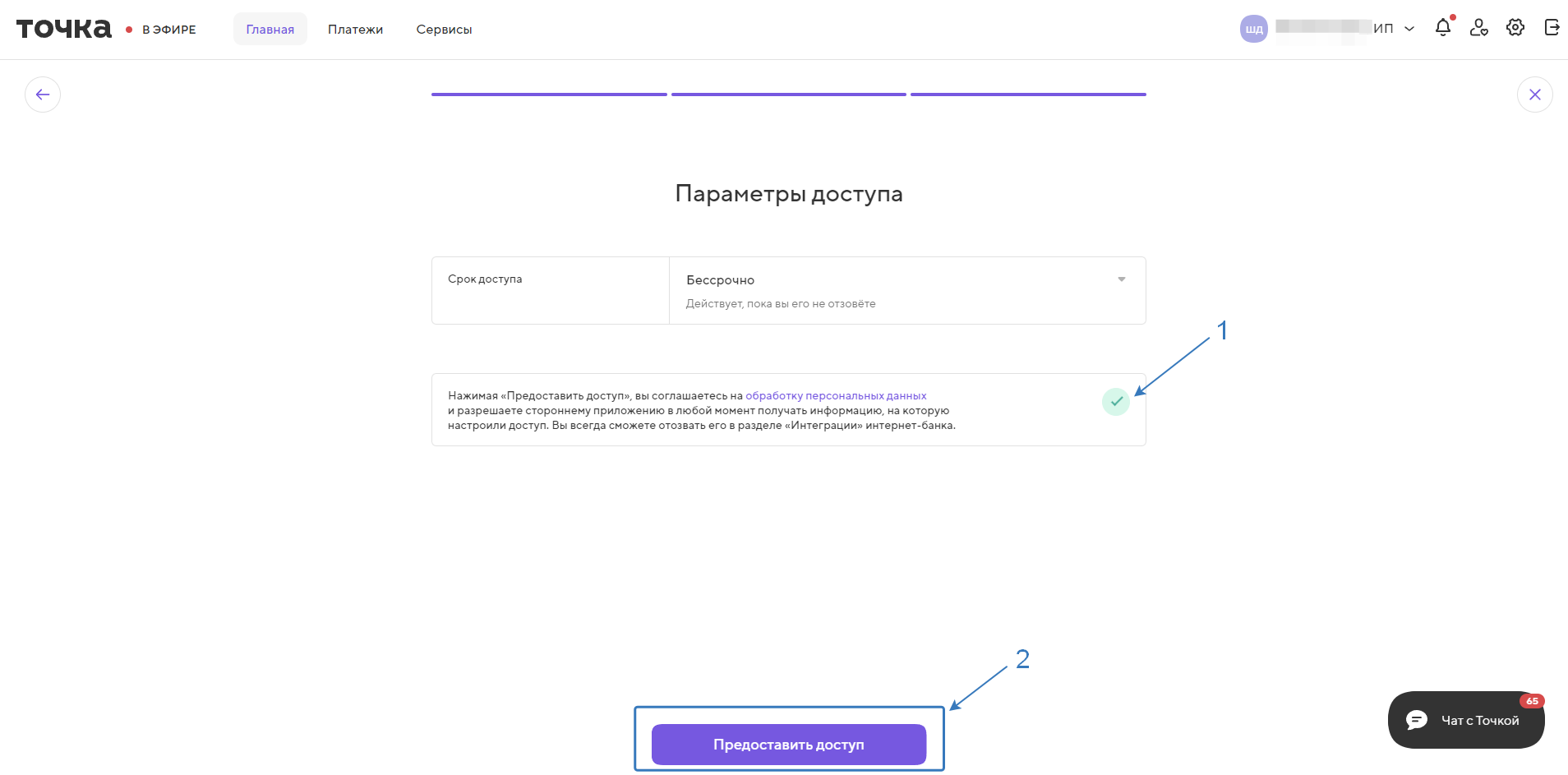Expand the access period dropdown arrow
Viewport: 1568px width, 775px height.
pos(1121,279)
